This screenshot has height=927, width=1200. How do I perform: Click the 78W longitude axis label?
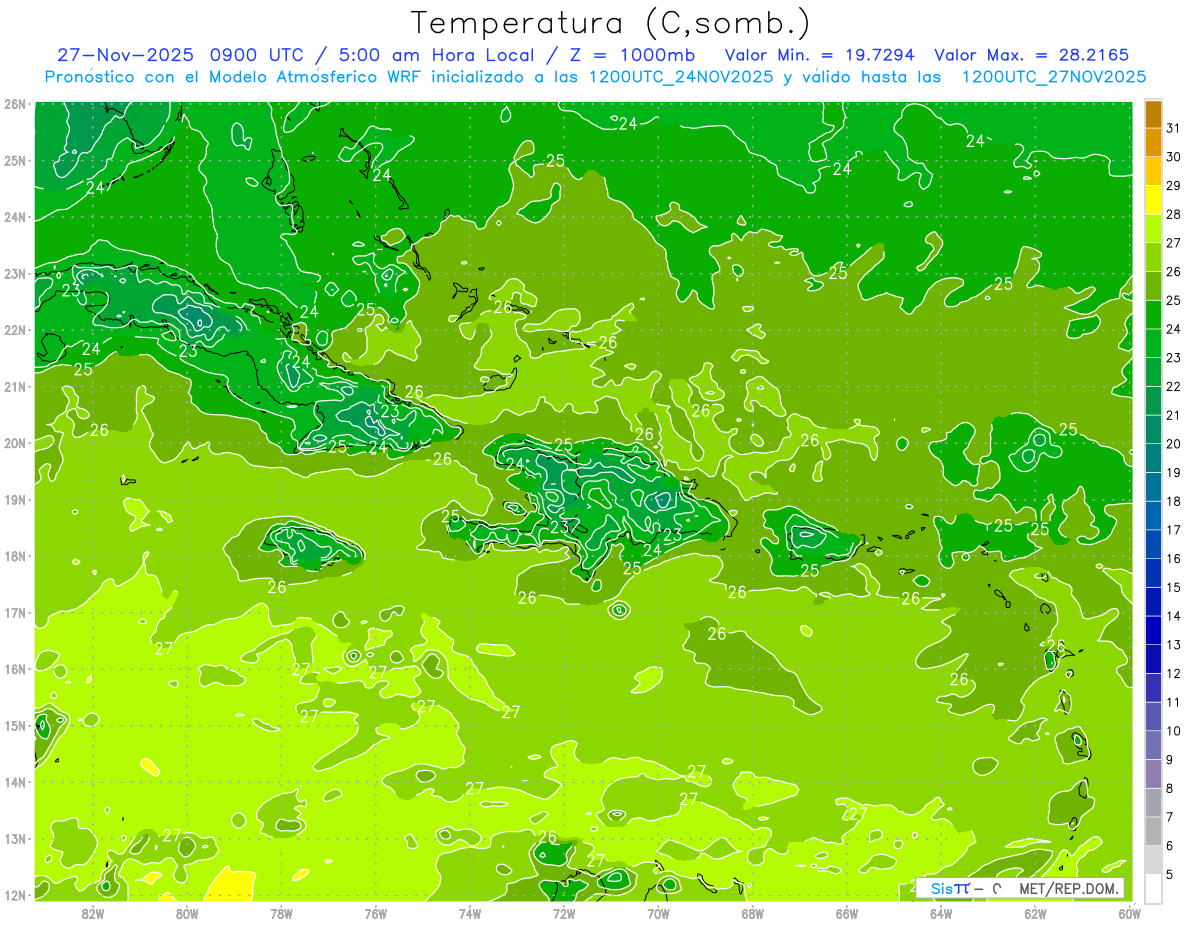point(281,913)
